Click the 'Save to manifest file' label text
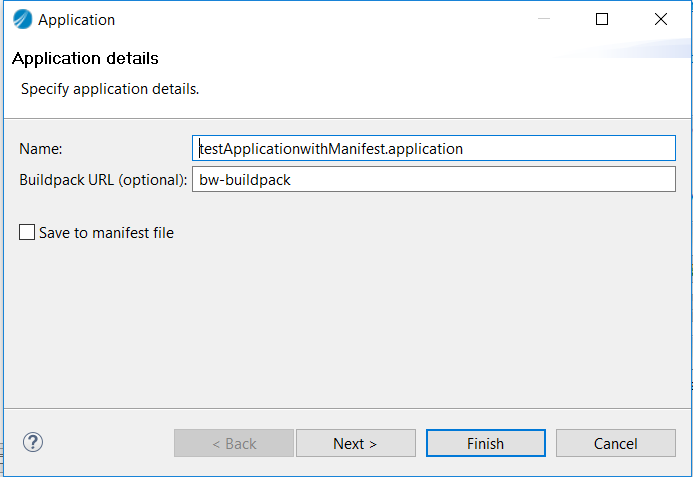693x477 pixels. coord(107,233)
